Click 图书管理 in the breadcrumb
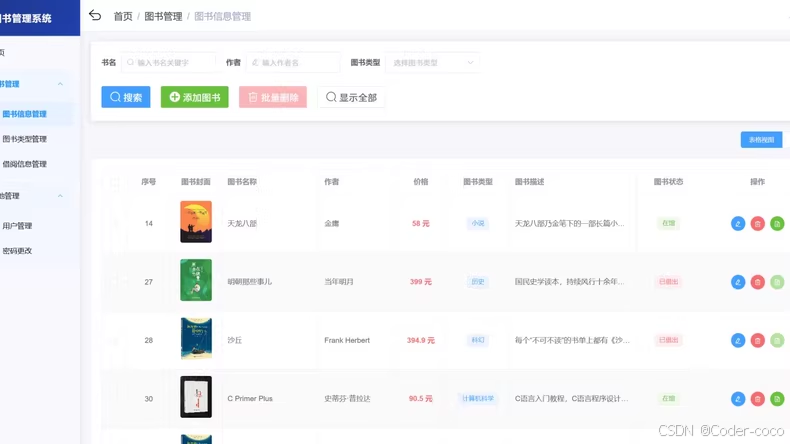The height and width of the screenshot is (444, 790). pyautogui.click(x=163, y=16)
